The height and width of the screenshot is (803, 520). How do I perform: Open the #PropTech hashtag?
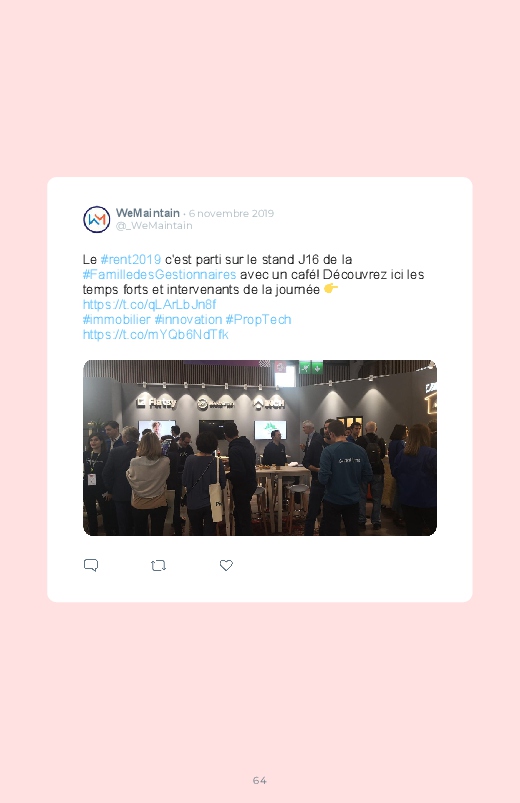(x=258, y=320)
